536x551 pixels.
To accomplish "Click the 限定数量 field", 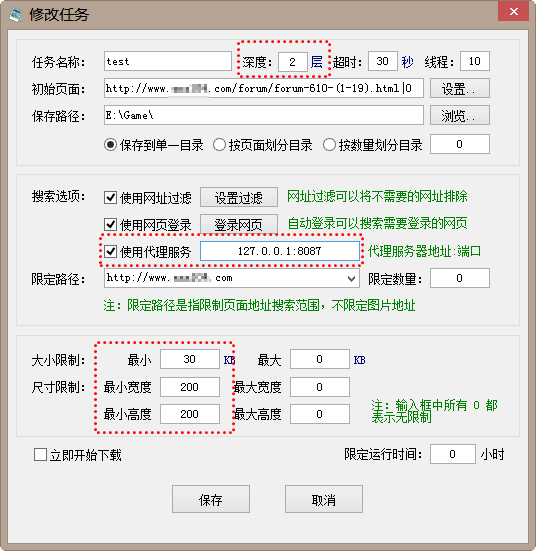I will (x=460, y=278).
